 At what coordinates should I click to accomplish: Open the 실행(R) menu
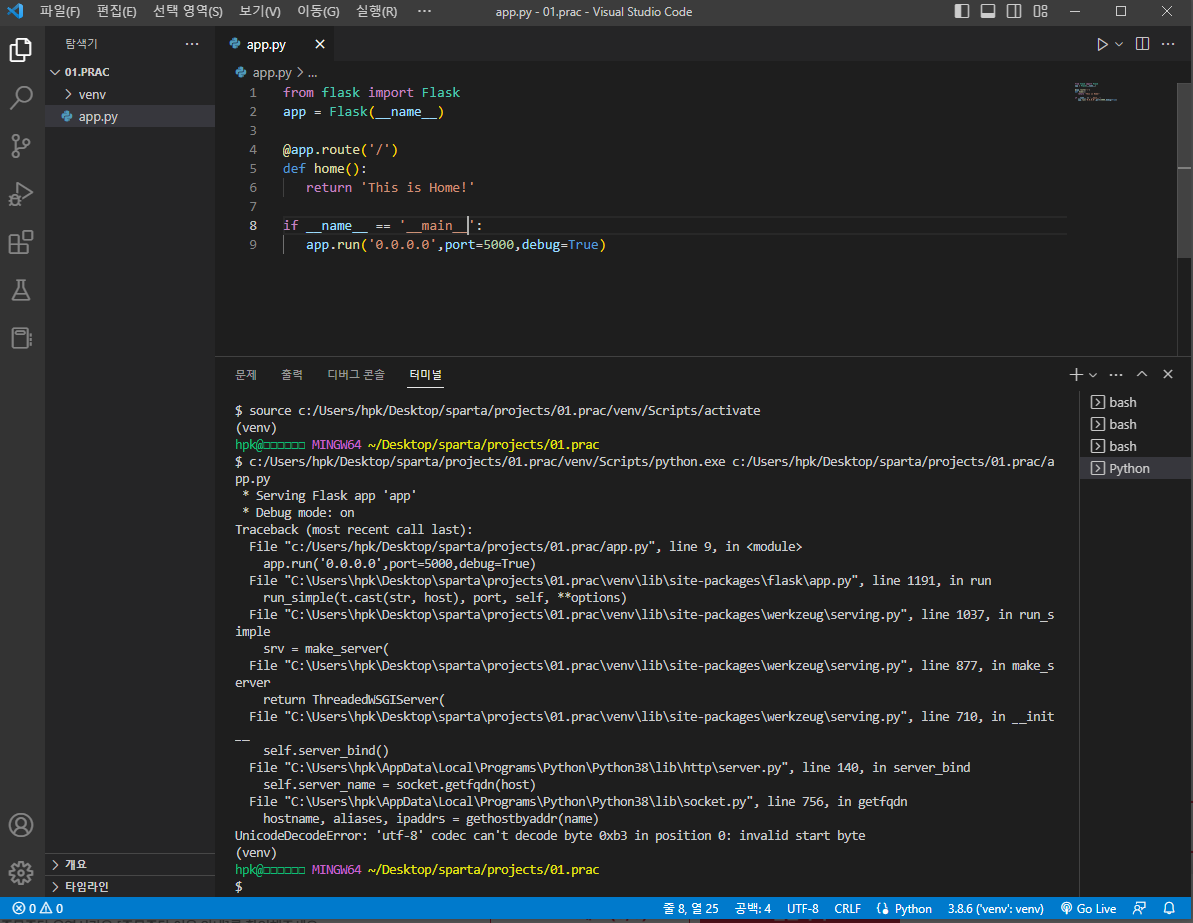click(x=377, y=11)
